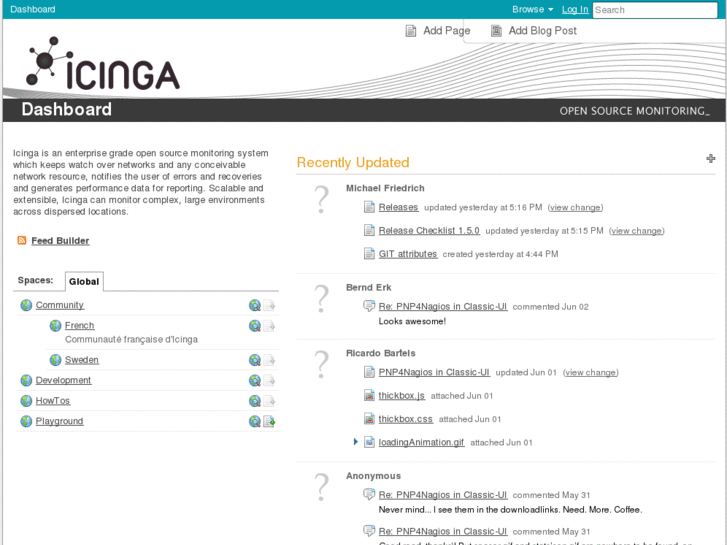Click the Icinga logo
The width and height of the screenshot is (727, 545).
coord(103,64)
